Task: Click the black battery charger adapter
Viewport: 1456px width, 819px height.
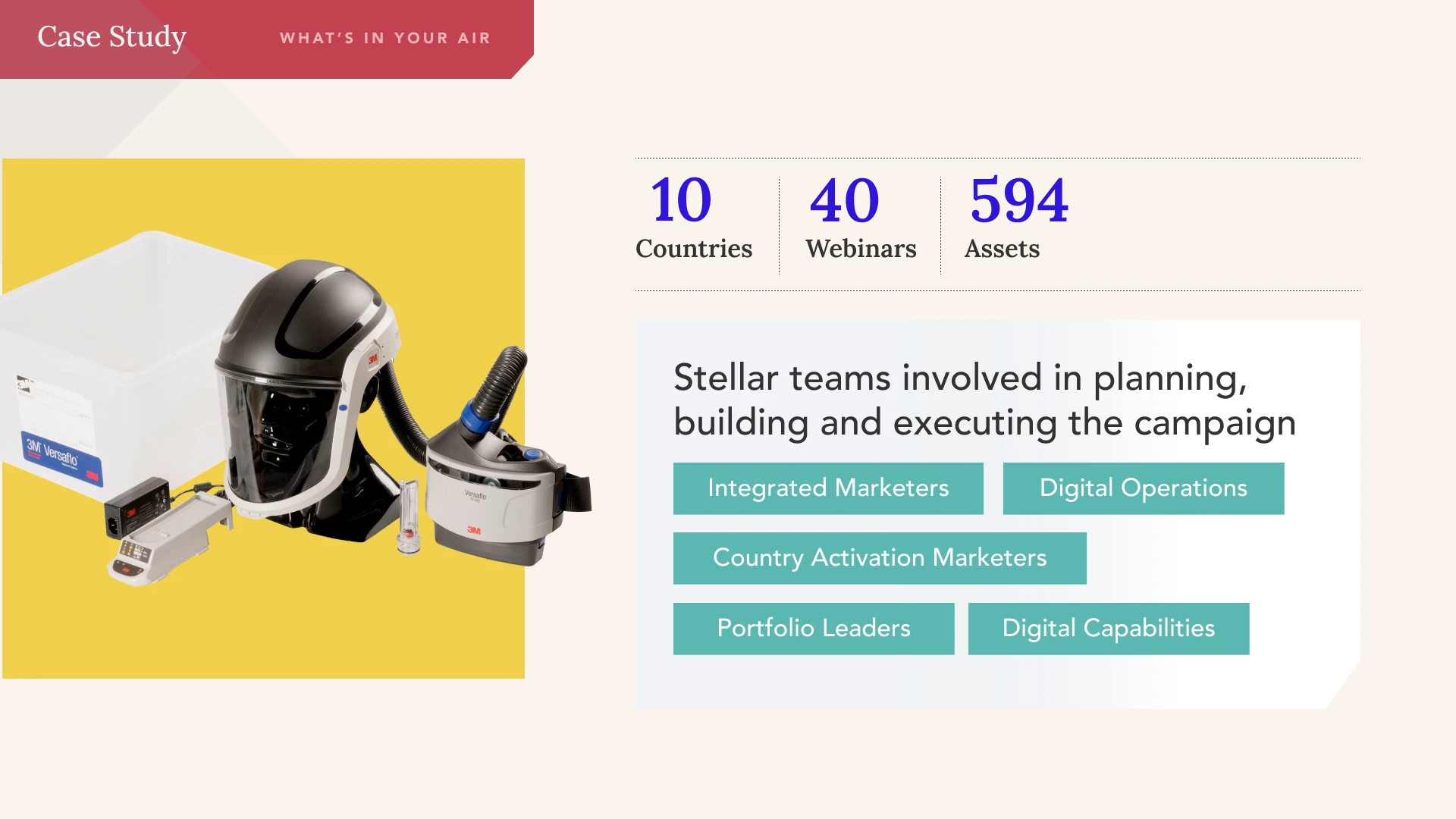Action: tap(136, 504)
